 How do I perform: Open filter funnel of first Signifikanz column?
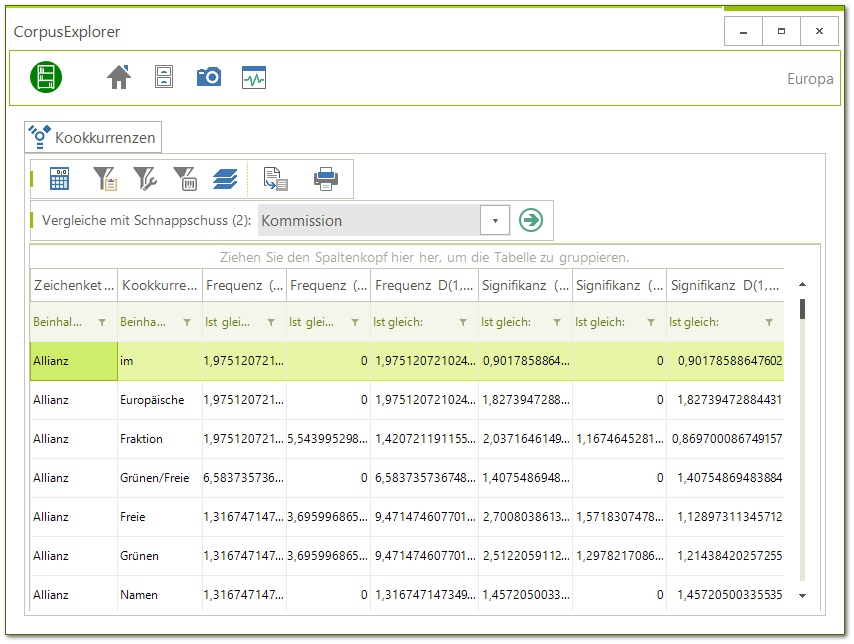pyautogui.click(x=557, y=323)
